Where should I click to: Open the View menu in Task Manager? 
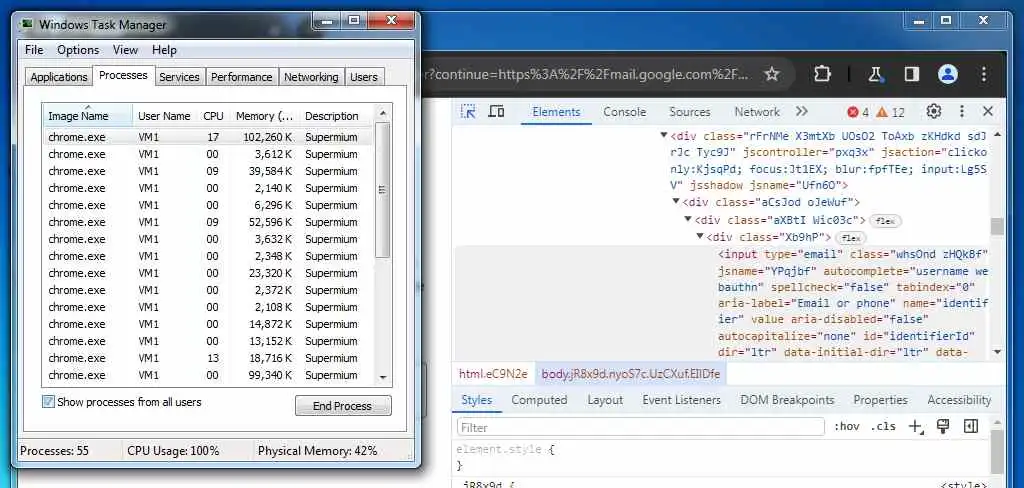pos(125,50)
